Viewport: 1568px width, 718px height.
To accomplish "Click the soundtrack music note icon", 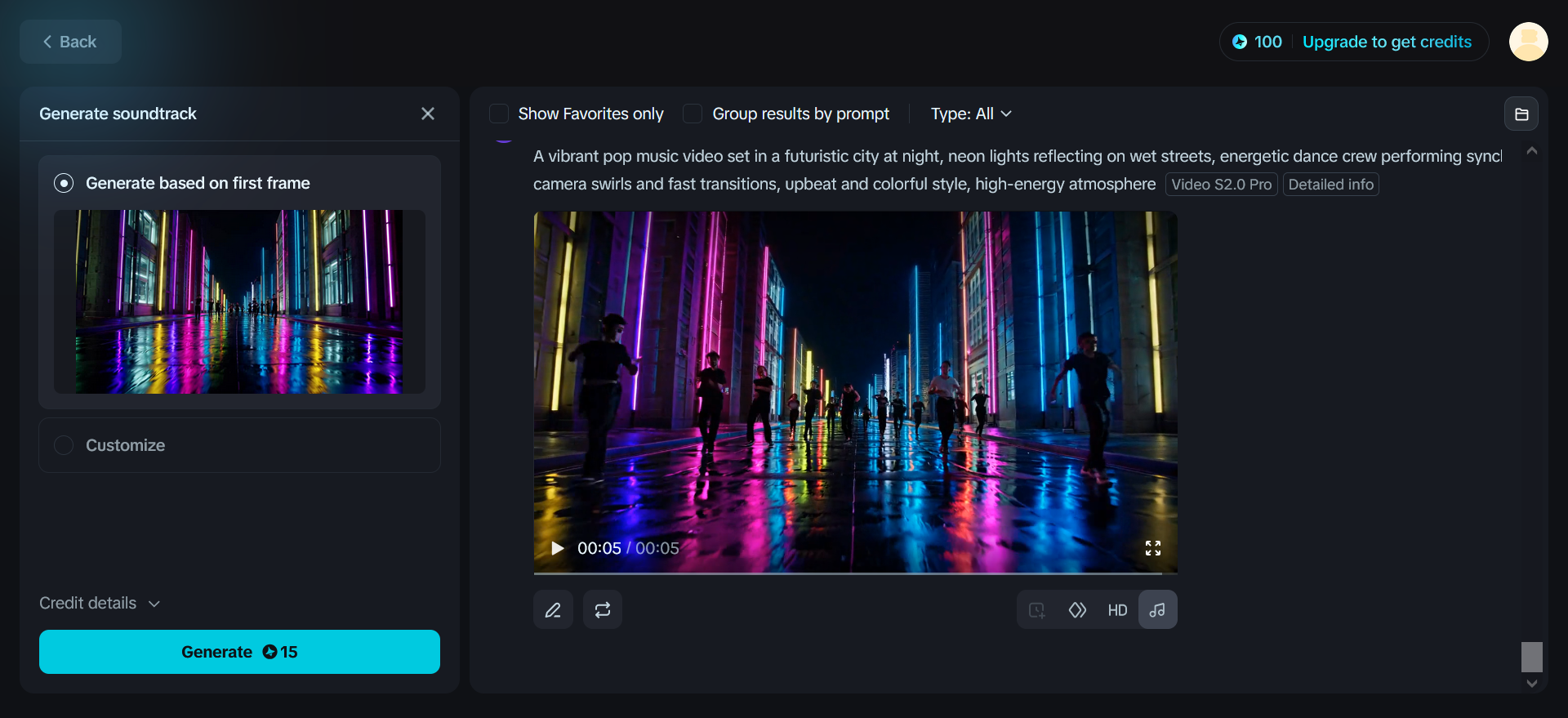I will [1157, 610].
